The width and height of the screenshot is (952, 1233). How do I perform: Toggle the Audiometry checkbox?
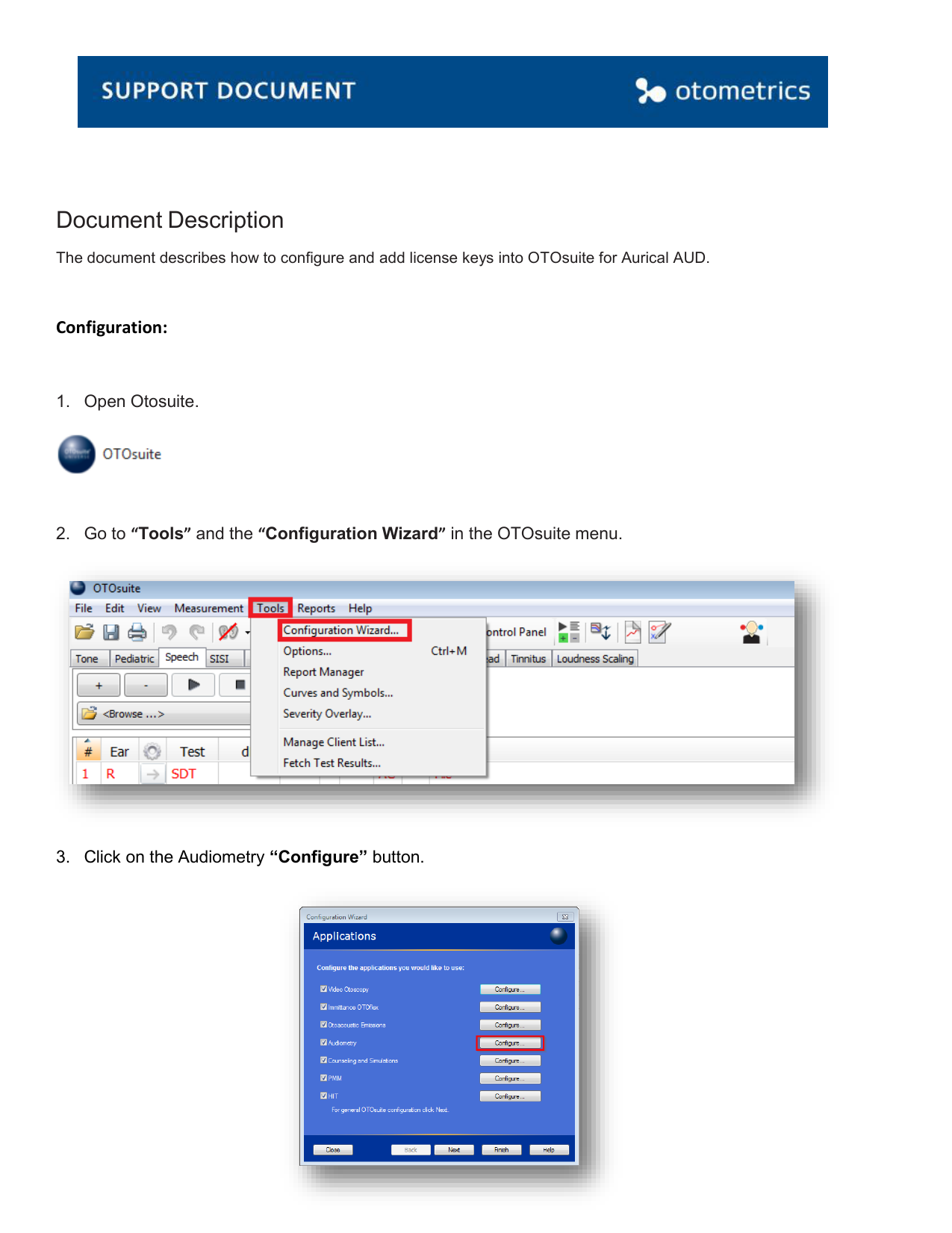(323, 1043)
